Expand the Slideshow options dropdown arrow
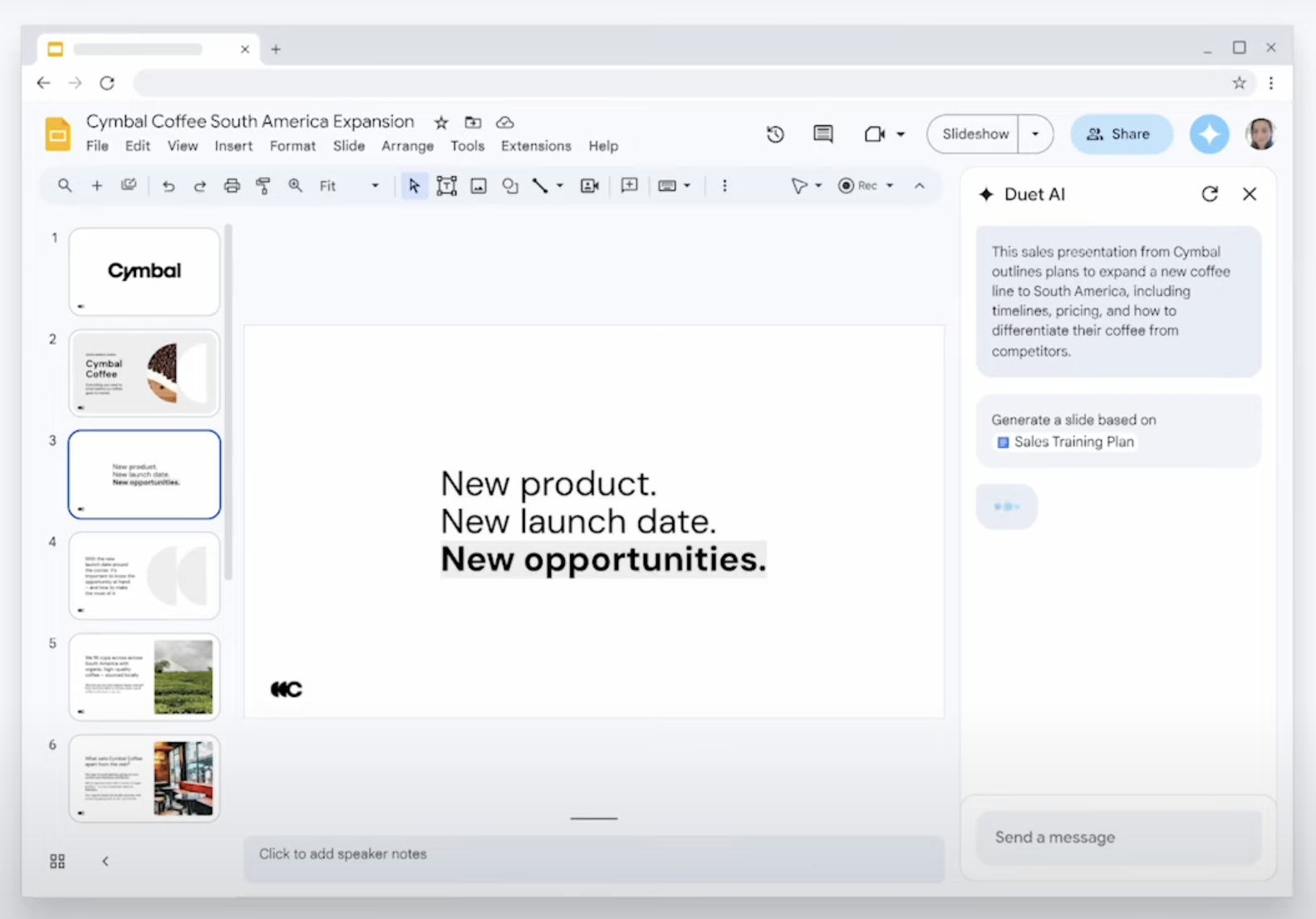The height and width of the screenshot is (919, 1316). point(1035,134)
